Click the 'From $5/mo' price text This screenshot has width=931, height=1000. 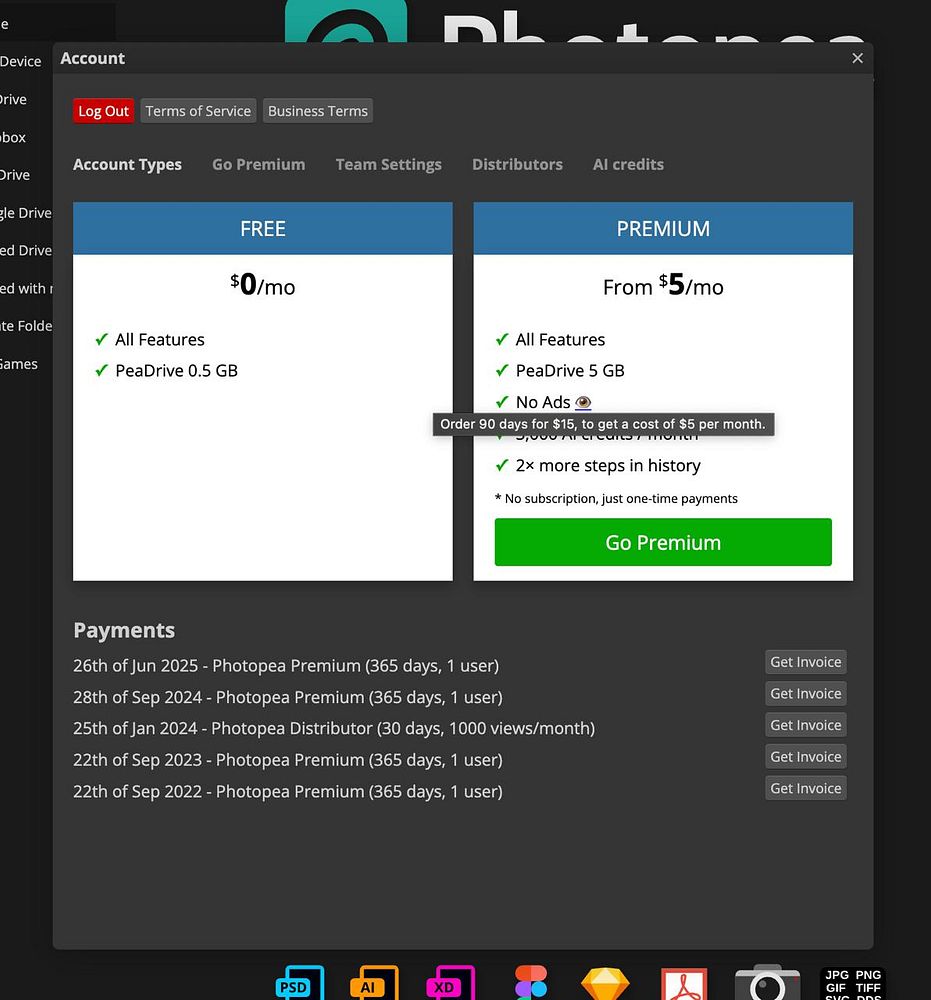(663, 285)
